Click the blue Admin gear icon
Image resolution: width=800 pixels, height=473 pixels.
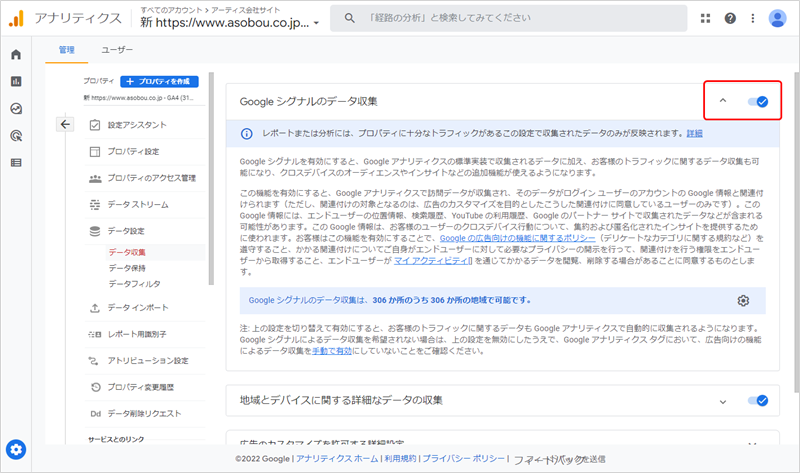coord(16,450)
